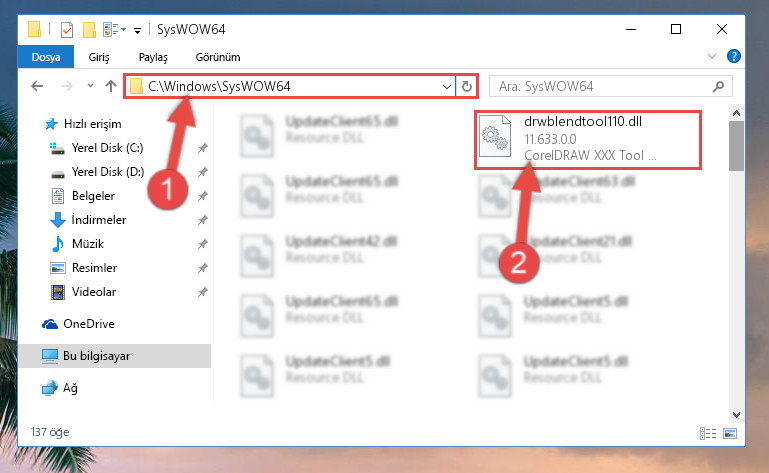The image size is (769, 473).
Task: Click the search magnifier icon
Action: point(718,87)
